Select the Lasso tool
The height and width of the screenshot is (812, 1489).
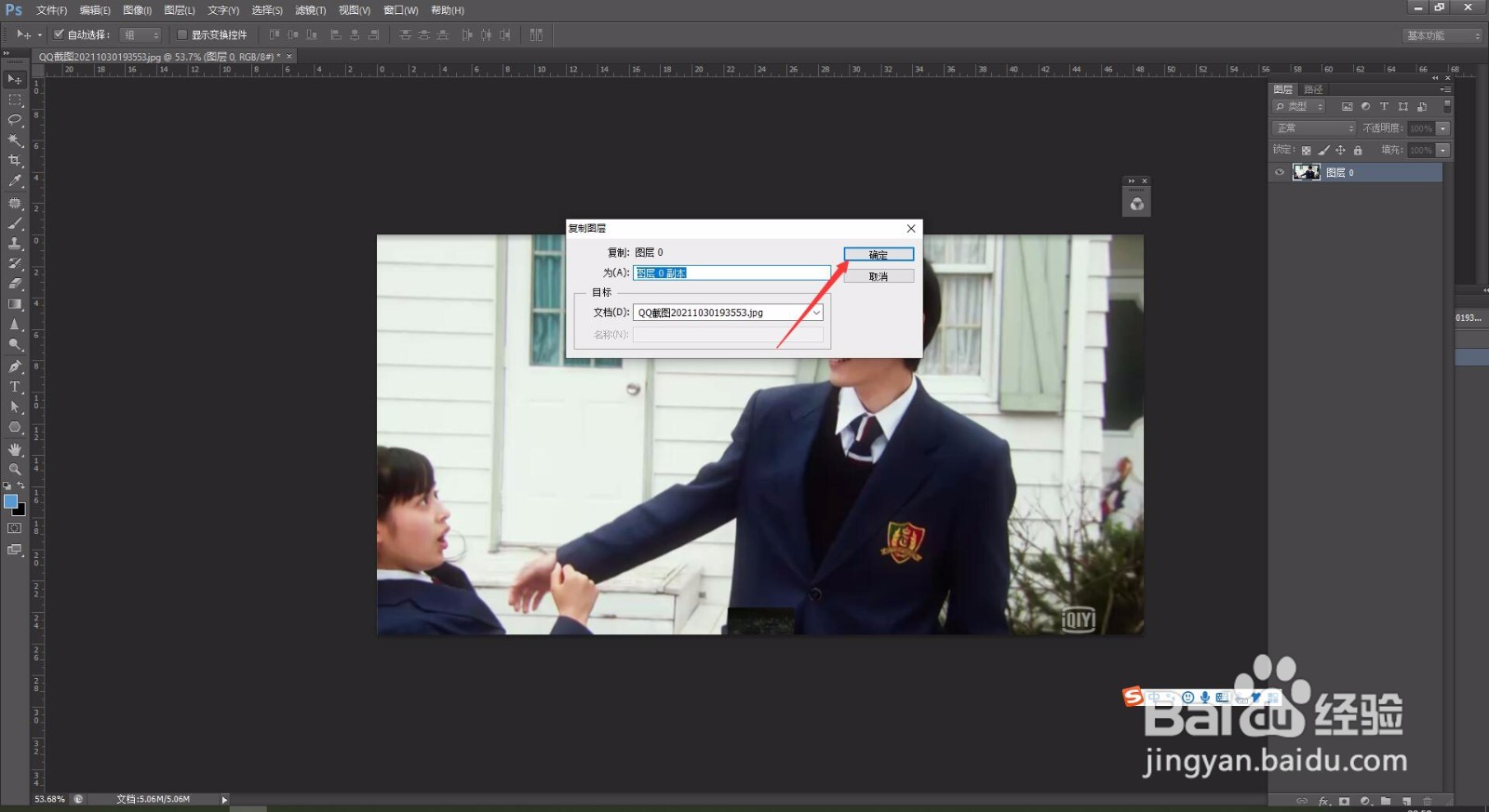15,120
